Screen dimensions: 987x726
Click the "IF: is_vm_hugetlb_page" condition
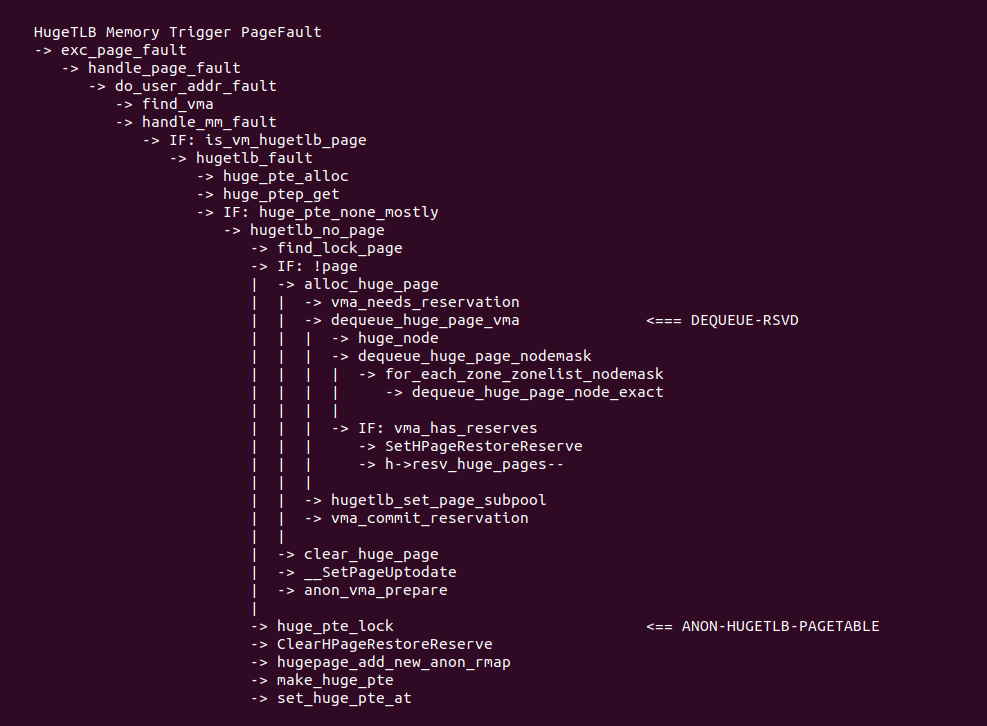pos(267,140)
